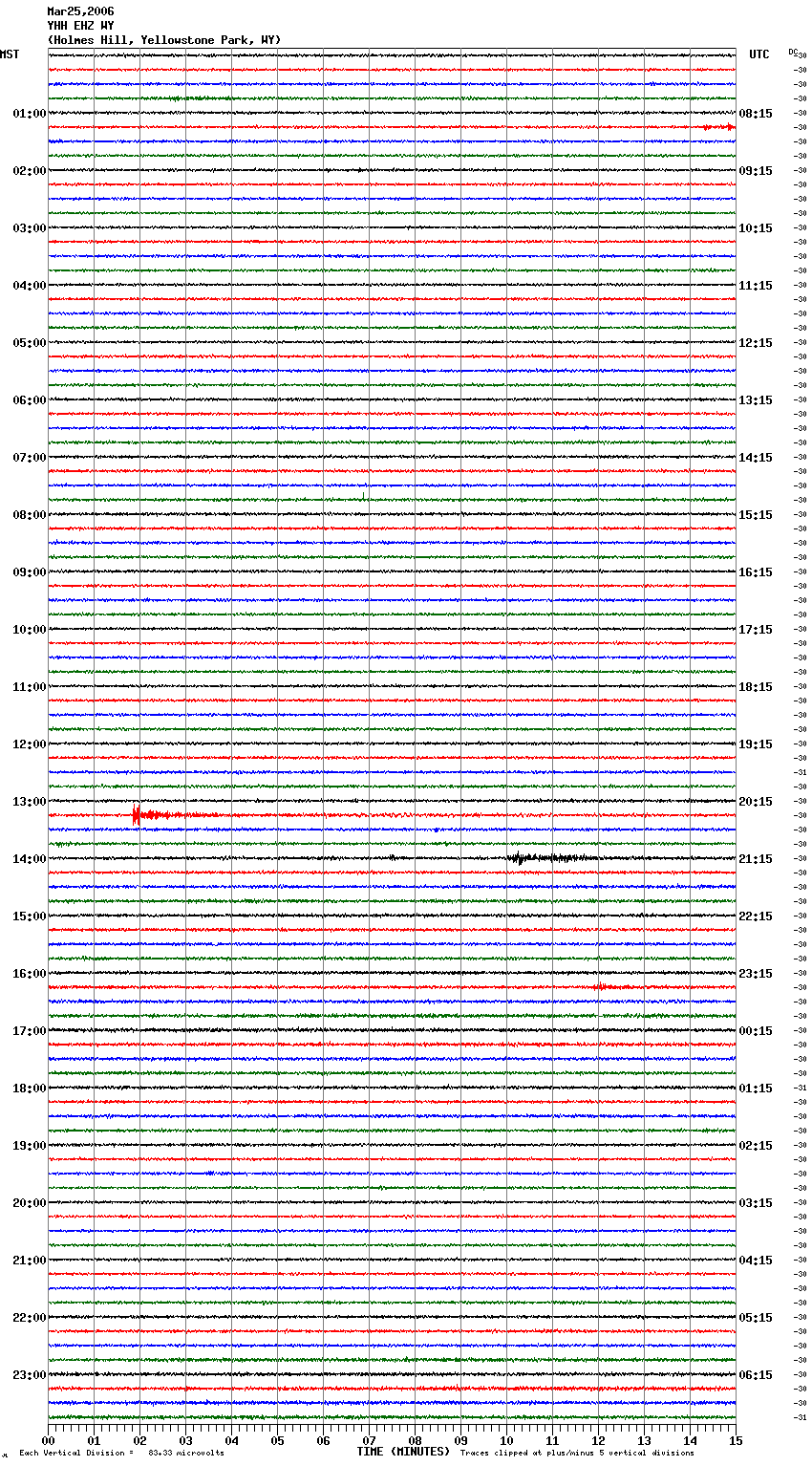
Task: Click the '03:00' MST time label
Action: pyautogui.click(x=30, y=228)
